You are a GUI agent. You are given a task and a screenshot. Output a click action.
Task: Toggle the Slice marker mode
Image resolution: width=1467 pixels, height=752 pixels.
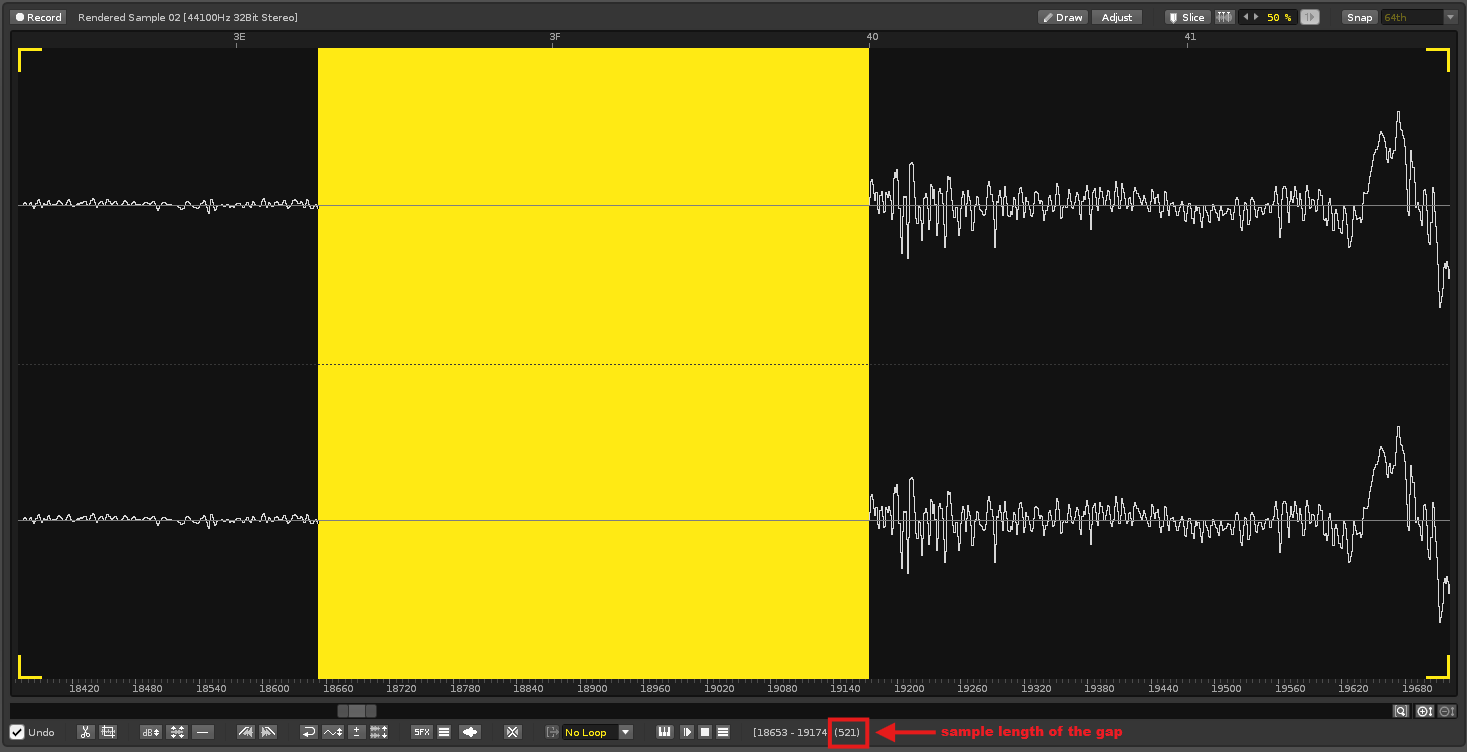(1187, 17)
